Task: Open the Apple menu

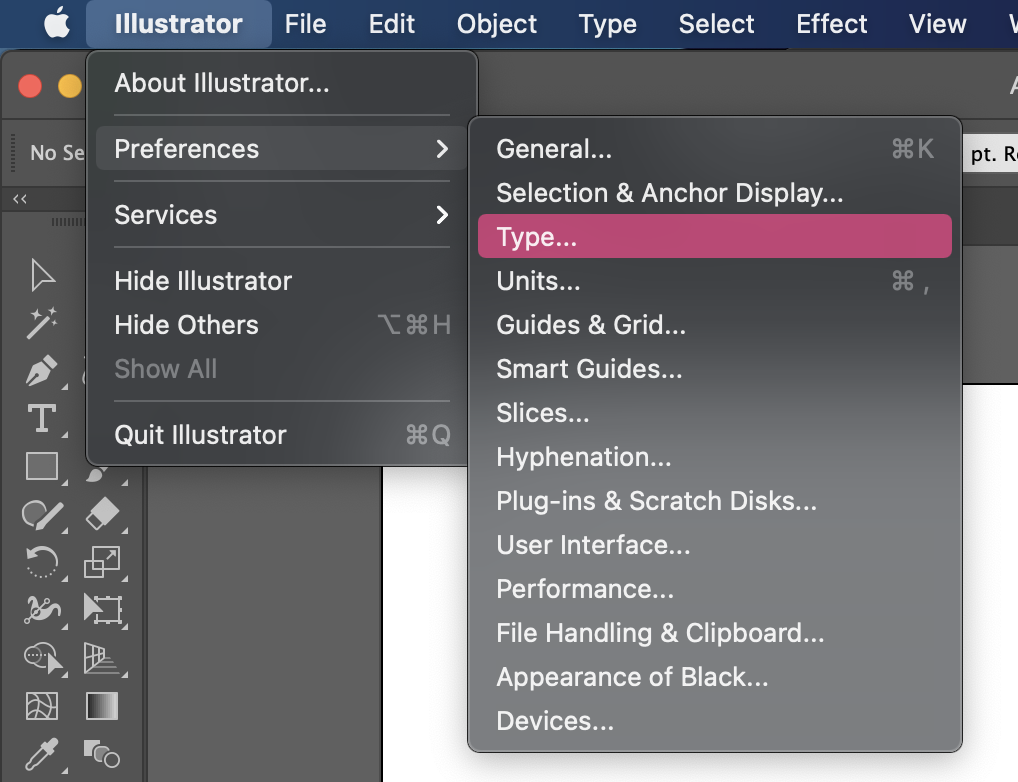Action: (x=57, y=24)
